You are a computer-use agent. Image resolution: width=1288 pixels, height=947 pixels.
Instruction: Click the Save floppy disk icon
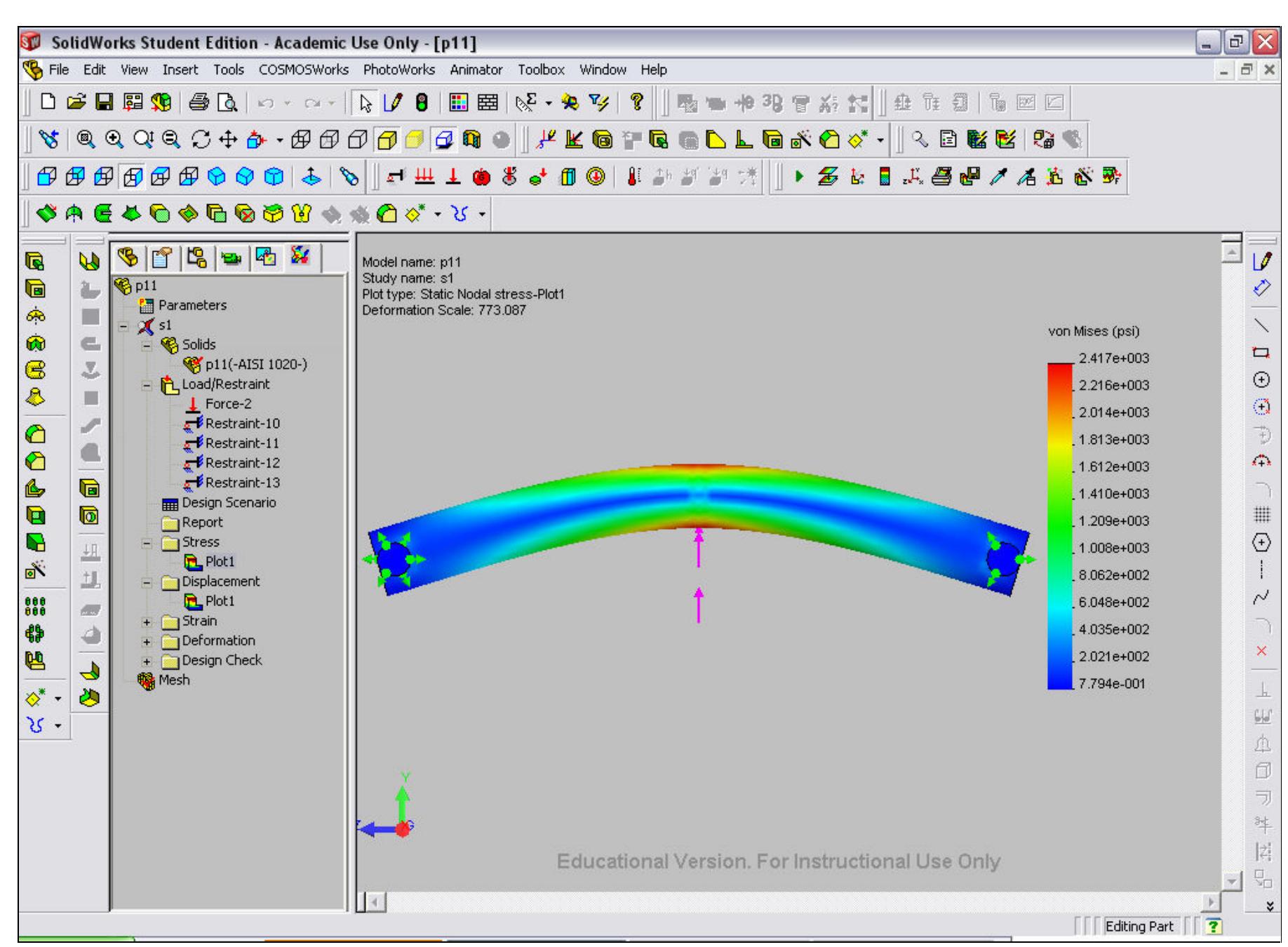tap(104, 103)
